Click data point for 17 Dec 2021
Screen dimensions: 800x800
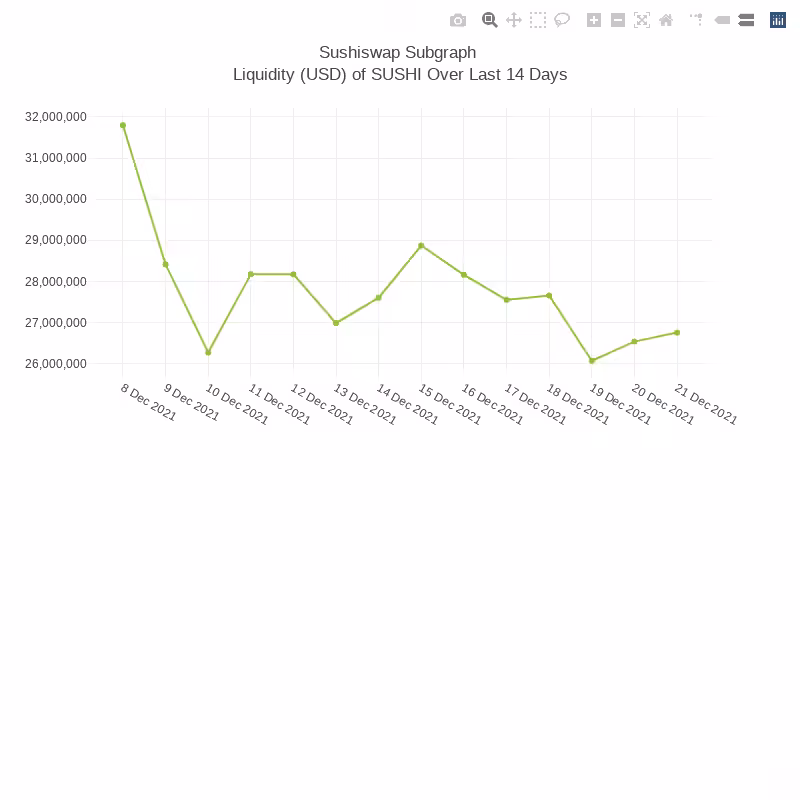click(507, 299)
